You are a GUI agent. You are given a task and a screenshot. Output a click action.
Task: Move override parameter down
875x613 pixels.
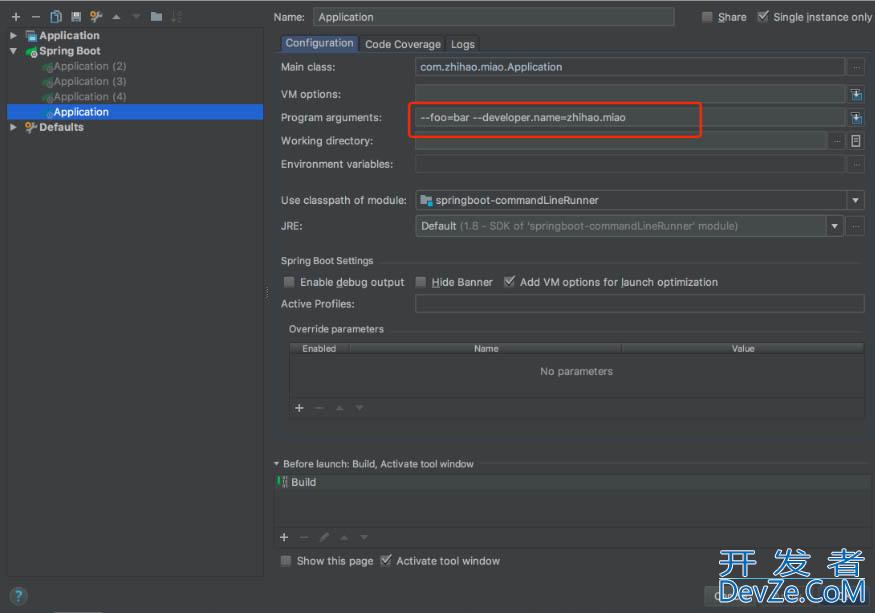(359, 408)
